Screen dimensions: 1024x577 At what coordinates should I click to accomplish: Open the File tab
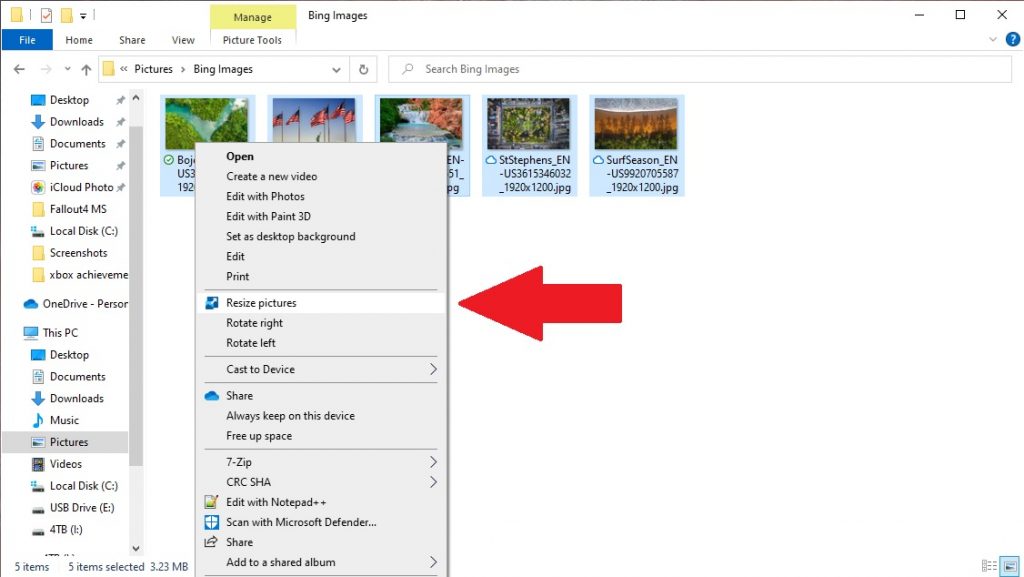click(27, 40)
